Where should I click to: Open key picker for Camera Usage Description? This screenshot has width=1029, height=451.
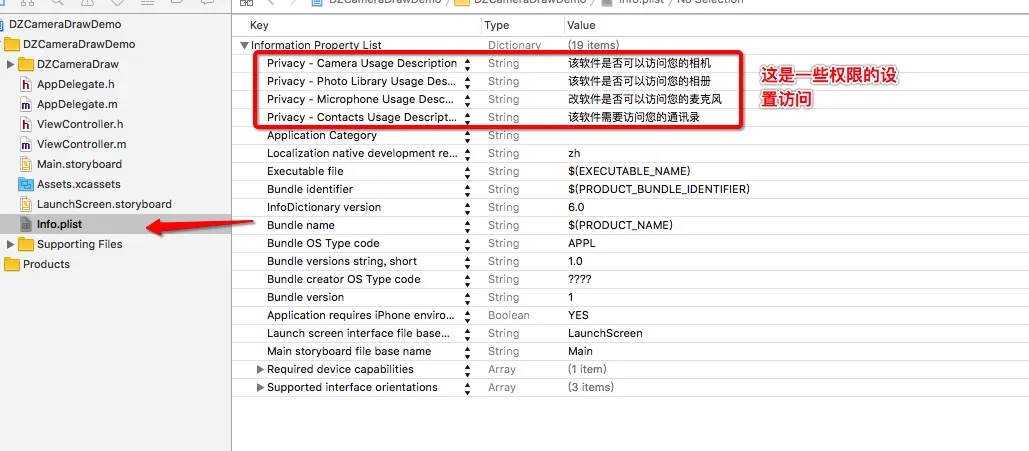tap(467, 64)
